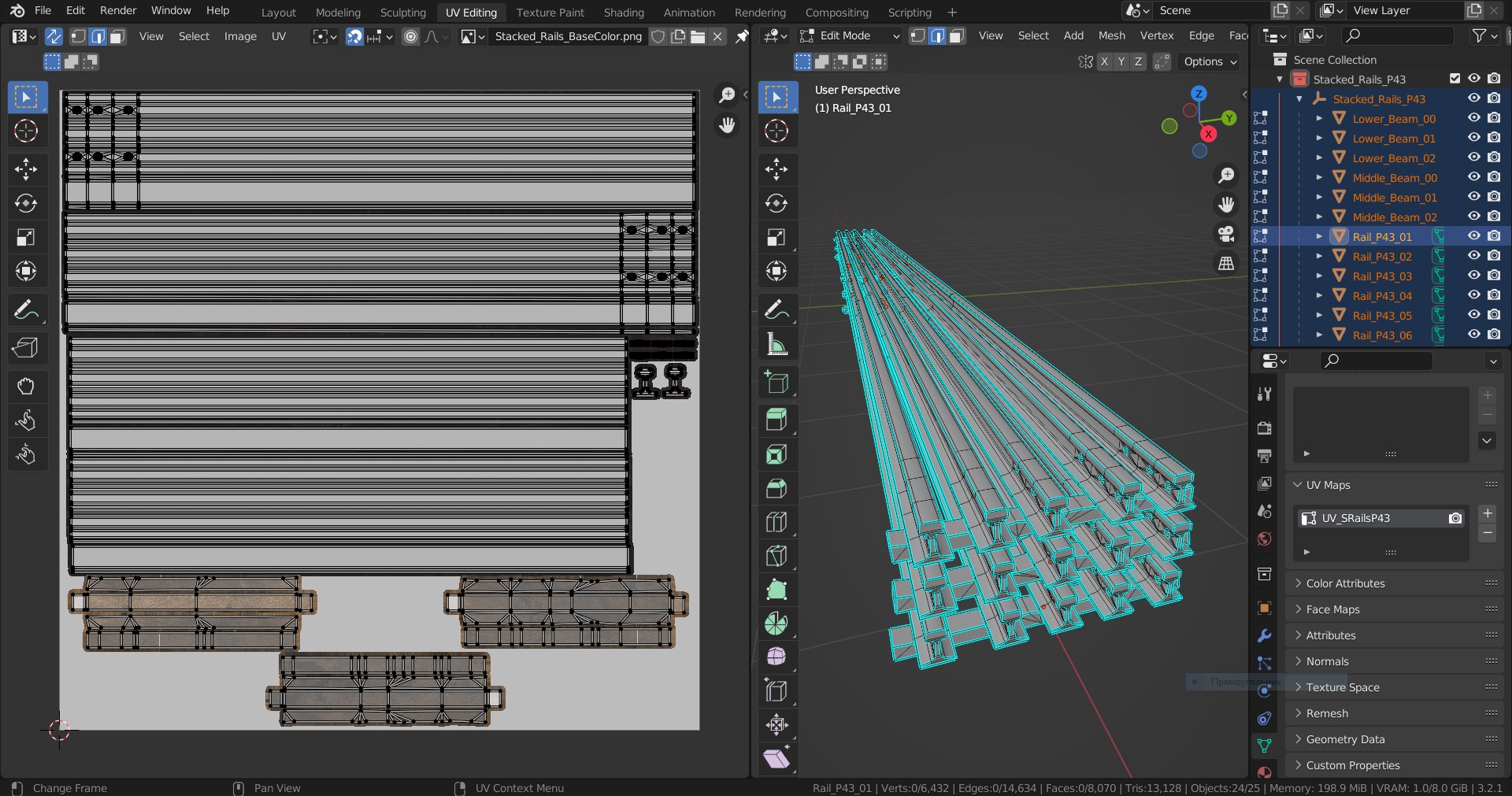Image resolution: width=1512 pixels, height=796 pixels.
Task: Open Edit Mode dropdown
Action: pos(849,35)
